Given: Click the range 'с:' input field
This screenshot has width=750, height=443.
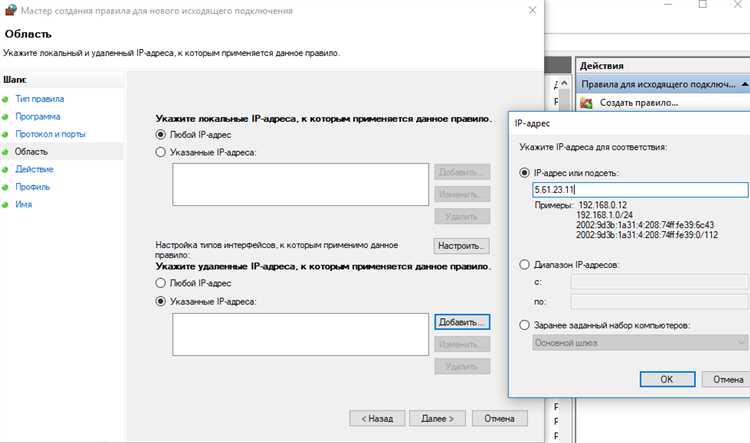Looking at the screenshot, I should pos(659,282).
